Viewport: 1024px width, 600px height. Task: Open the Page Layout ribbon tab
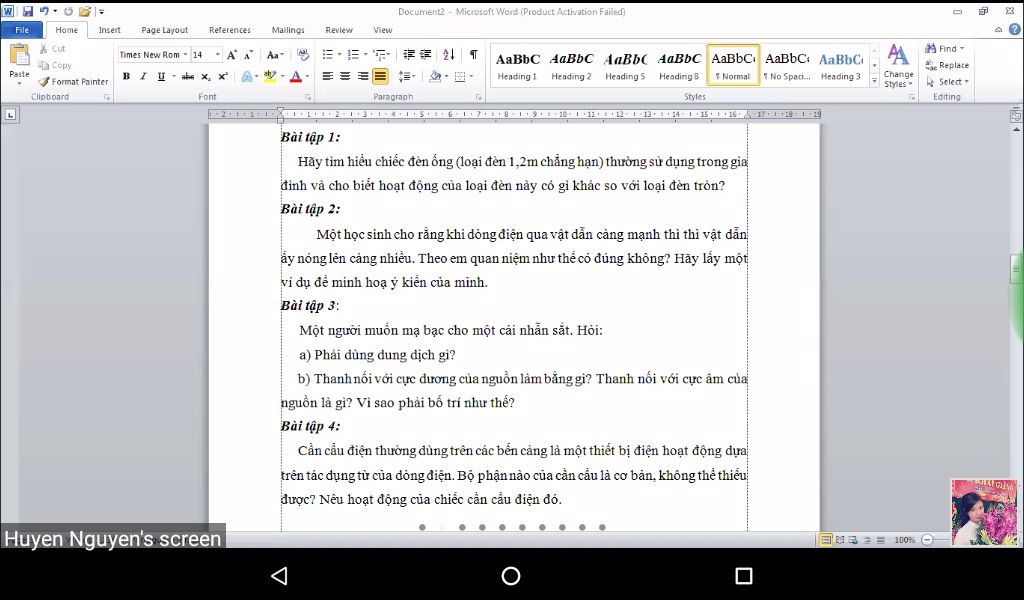tap(165, 30)
